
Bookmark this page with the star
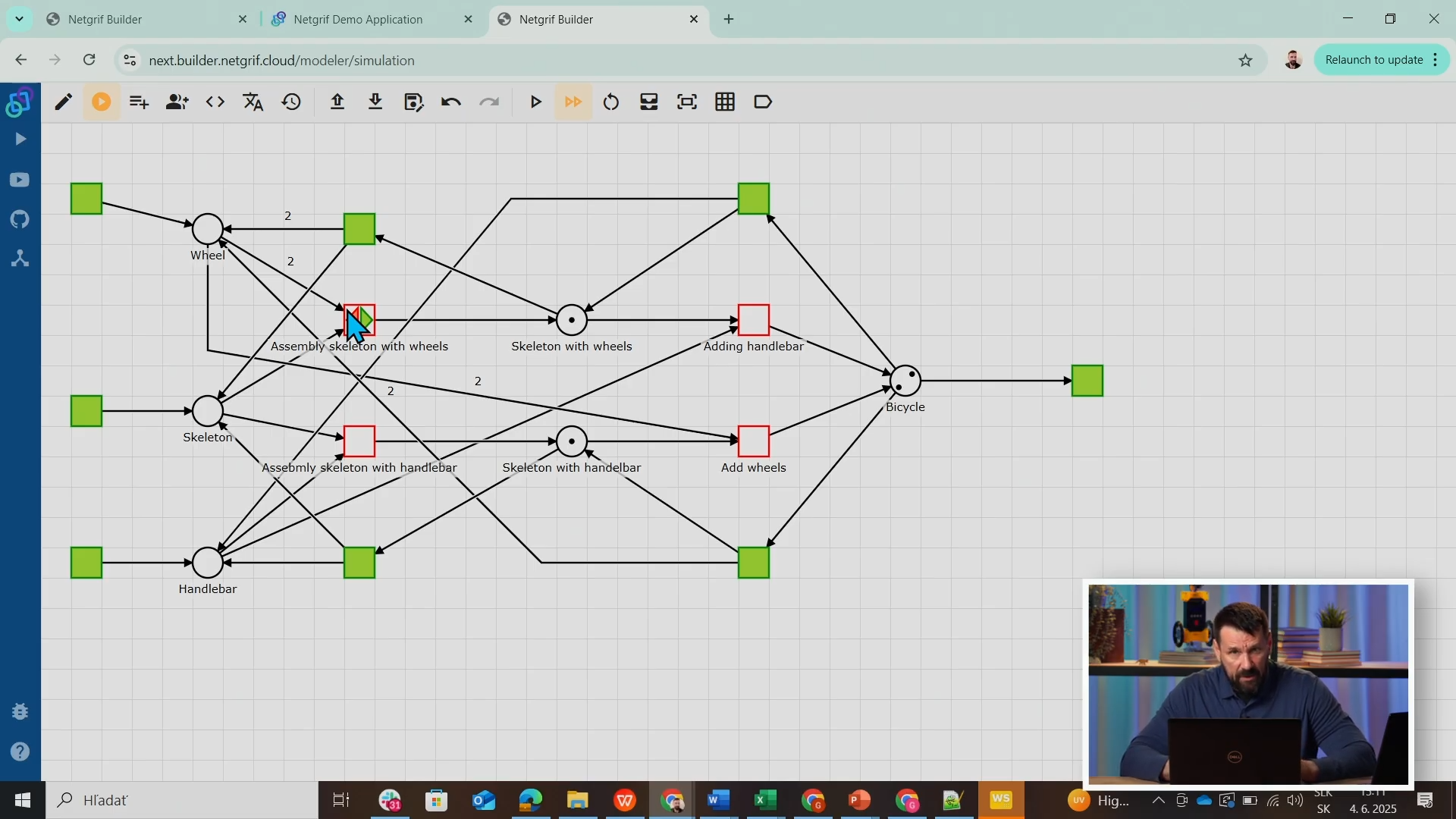1246,60
